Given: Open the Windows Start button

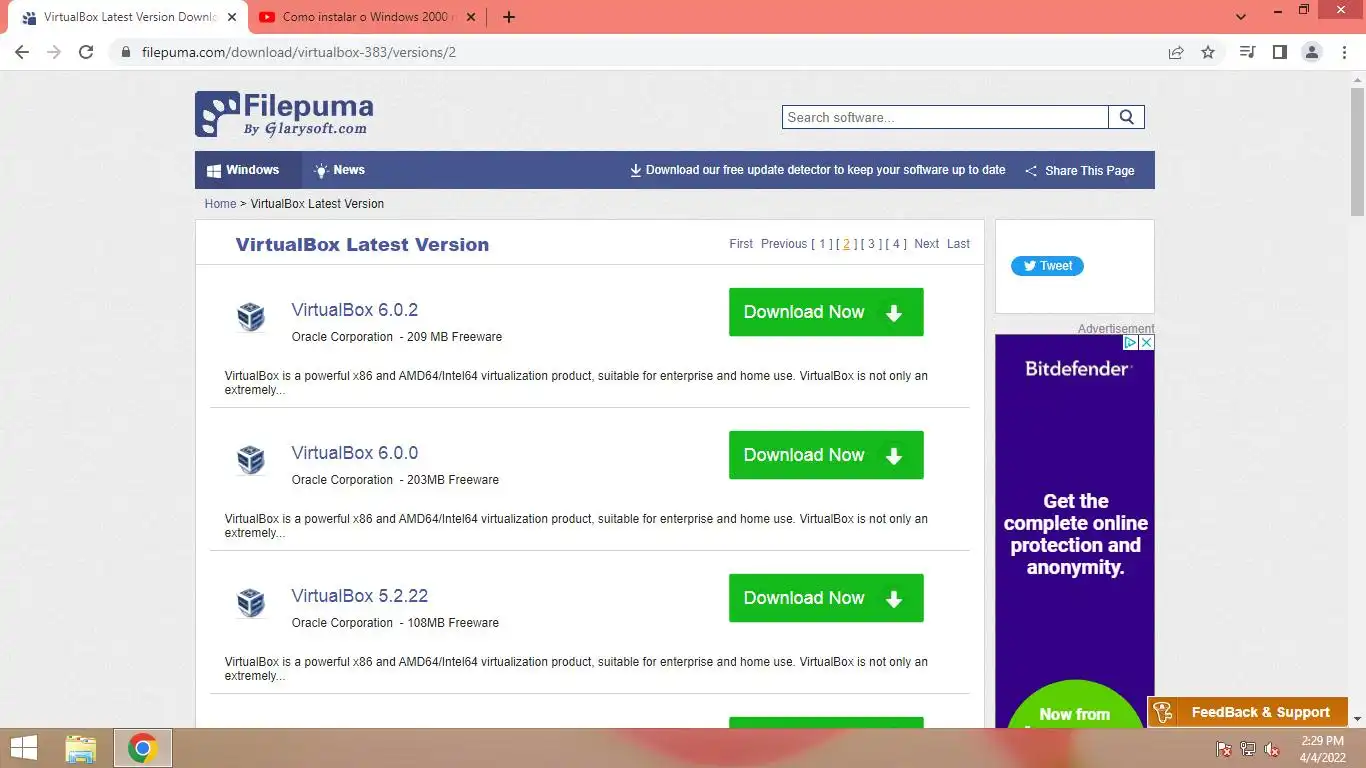Looking at the screenshot, I should 24,748.
